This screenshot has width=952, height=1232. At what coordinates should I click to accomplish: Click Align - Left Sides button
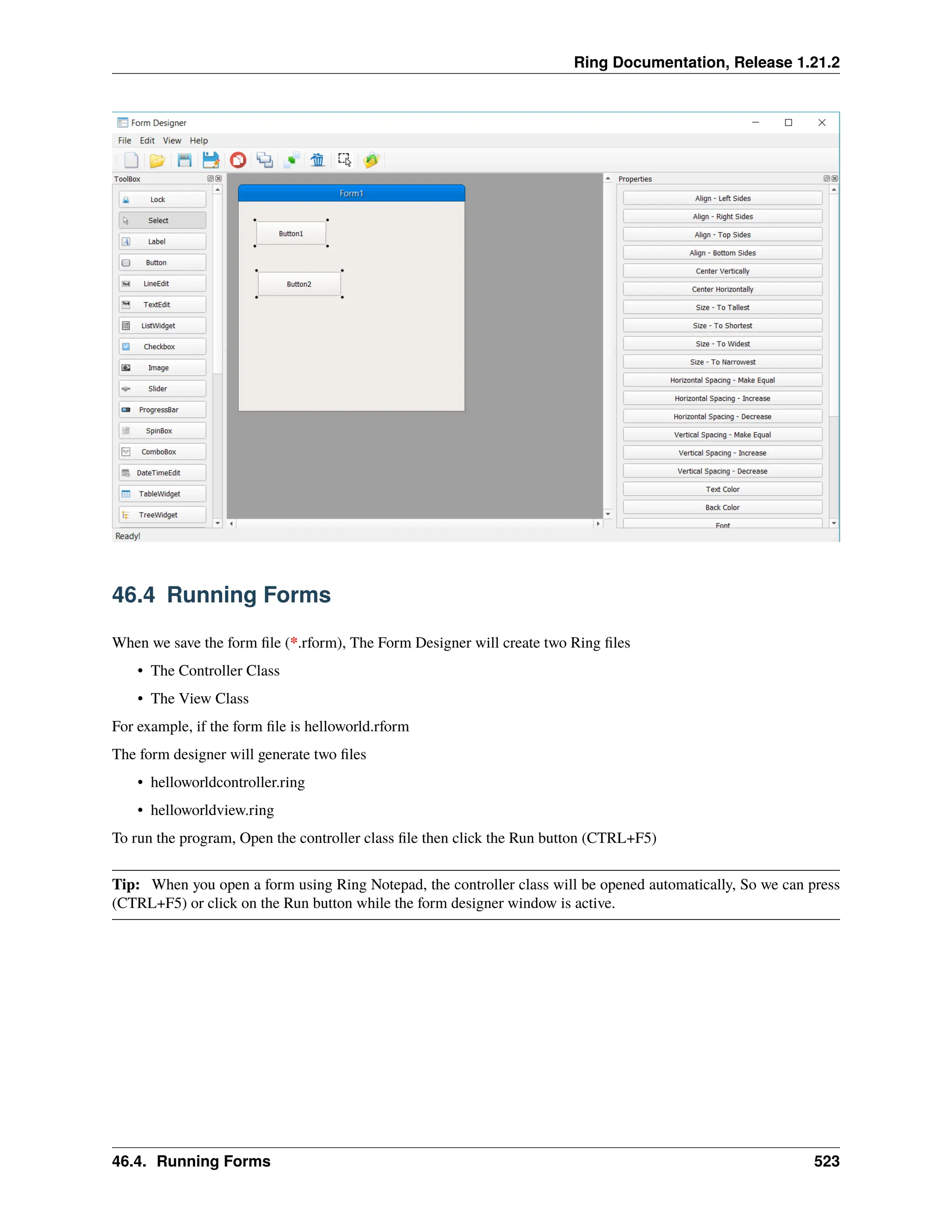[722, 199]
